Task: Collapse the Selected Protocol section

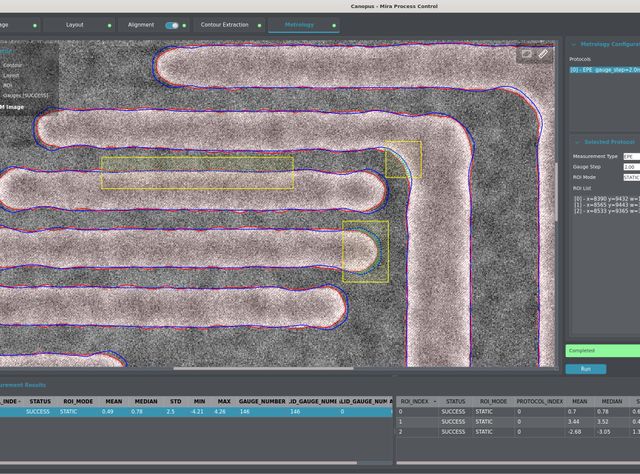Action: coord(577,142)
